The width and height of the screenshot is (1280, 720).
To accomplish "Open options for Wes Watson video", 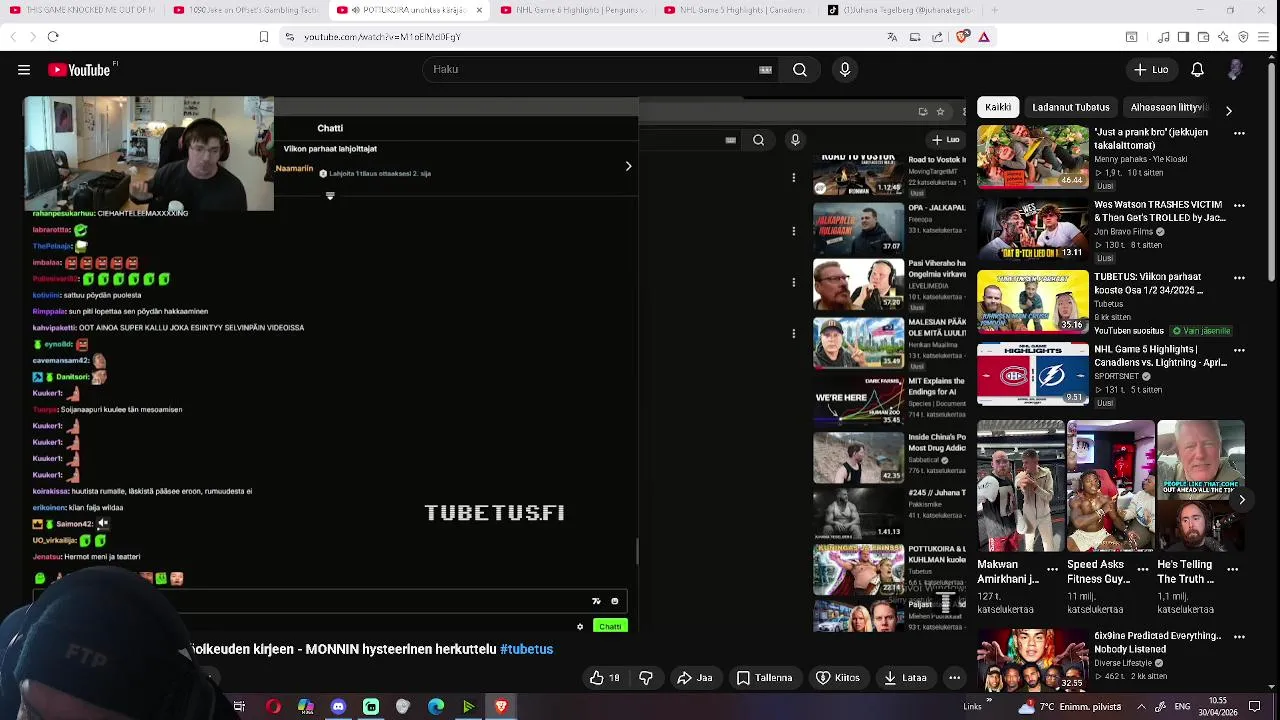I will pos(1240,206).
